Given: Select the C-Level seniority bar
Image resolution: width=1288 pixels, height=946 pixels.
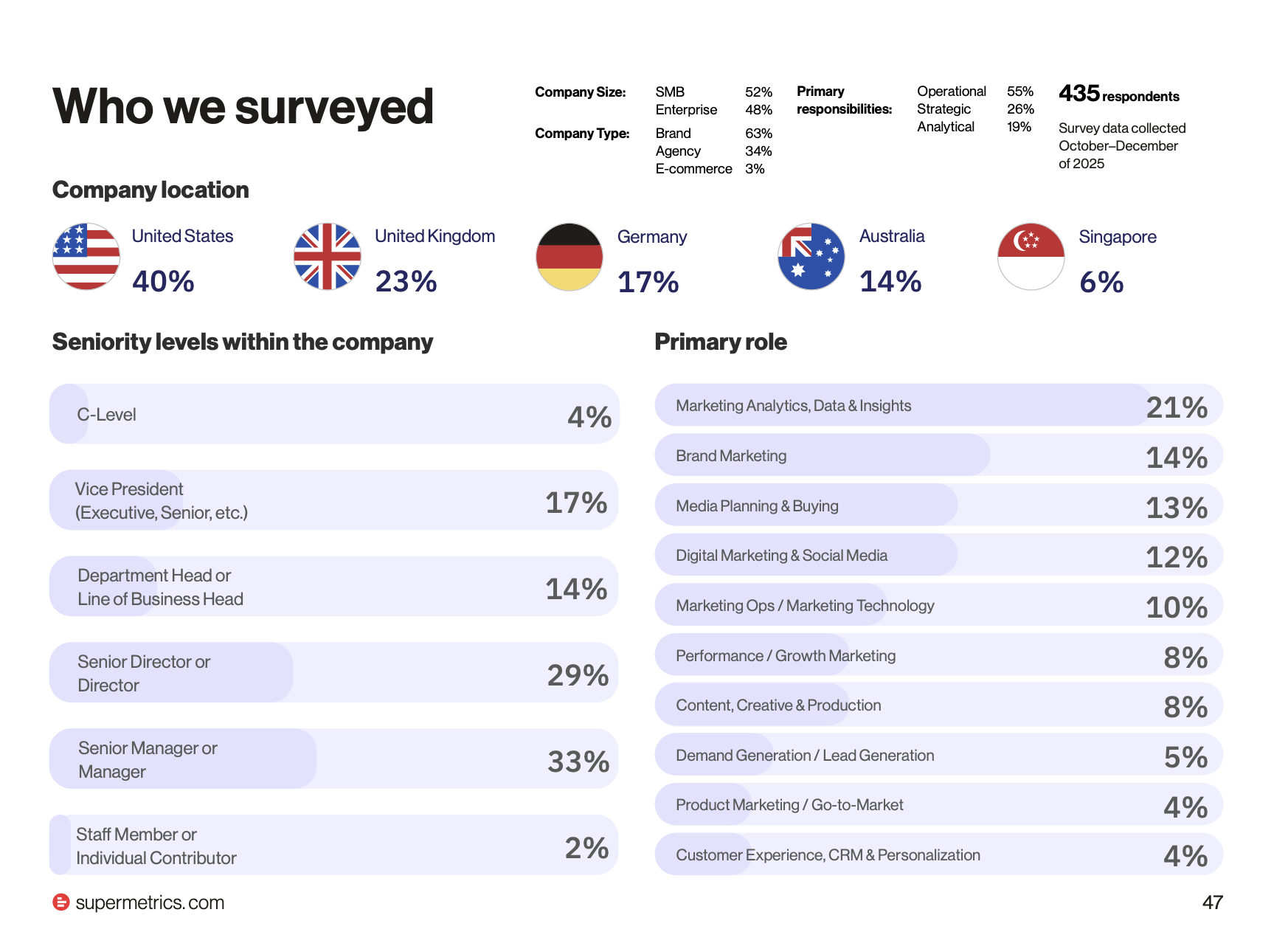Looking at the screenshot, I should [x=334, y=414].
